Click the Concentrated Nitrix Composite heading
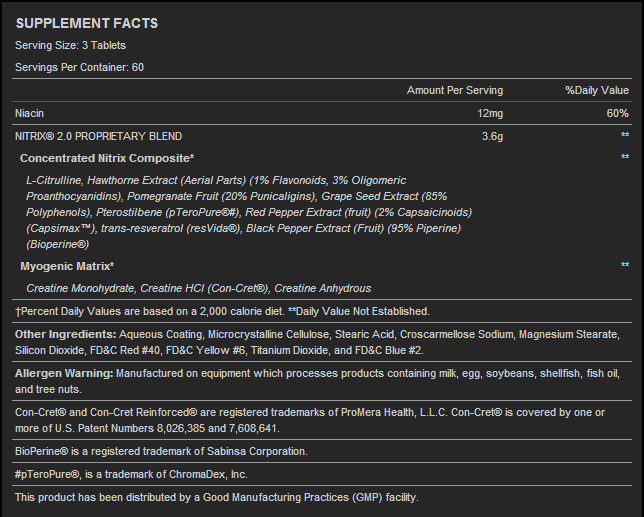 107,158
